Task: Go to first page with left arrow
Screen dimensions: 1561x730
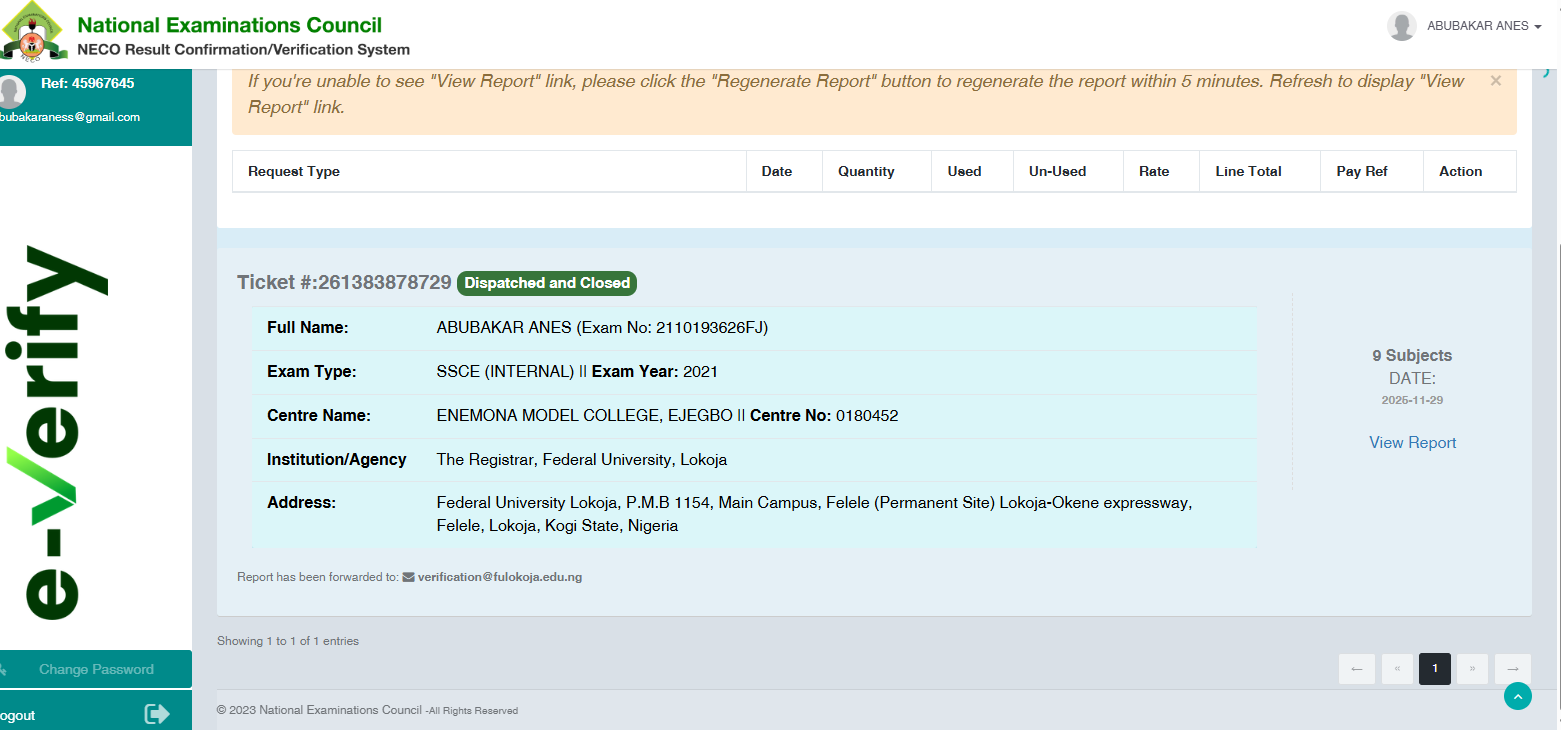Action: [1356, 669]
